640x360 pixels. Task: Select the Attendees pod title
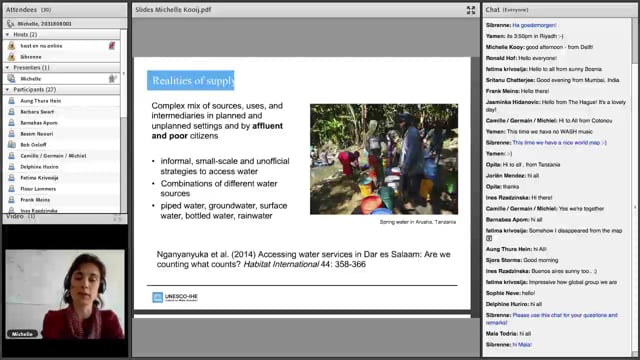point(29,9)
